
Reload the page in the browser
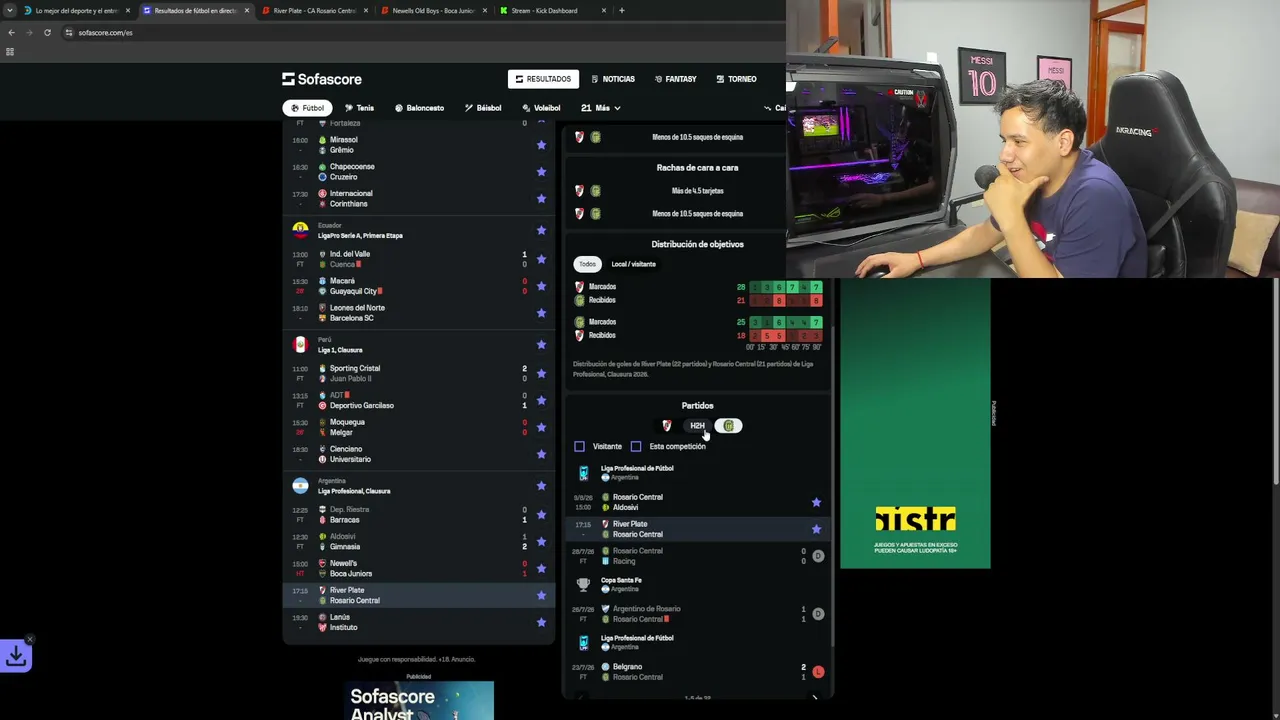tap(47, 32)
